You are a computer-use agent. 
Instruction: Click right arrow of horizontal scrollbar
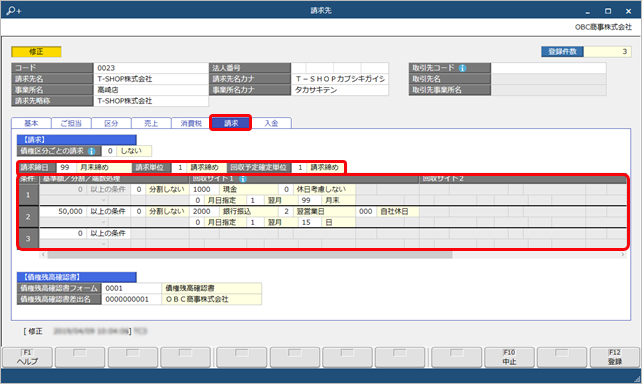(x=623, y=255)
